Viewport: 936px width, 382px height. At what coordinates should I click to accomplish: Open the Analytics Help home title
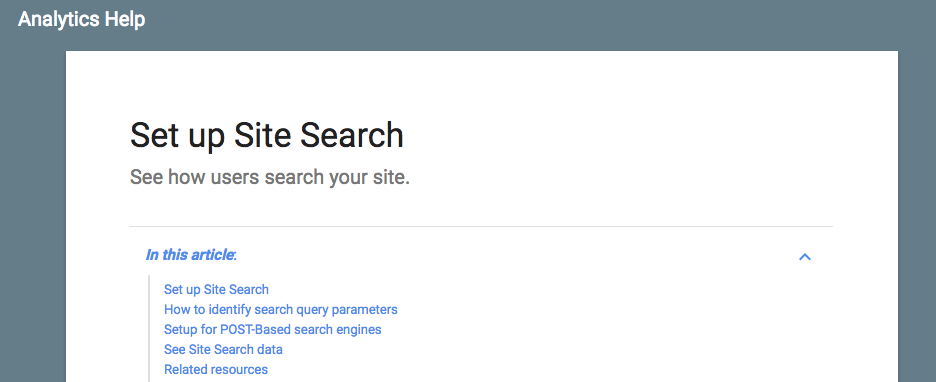[82, 19]
